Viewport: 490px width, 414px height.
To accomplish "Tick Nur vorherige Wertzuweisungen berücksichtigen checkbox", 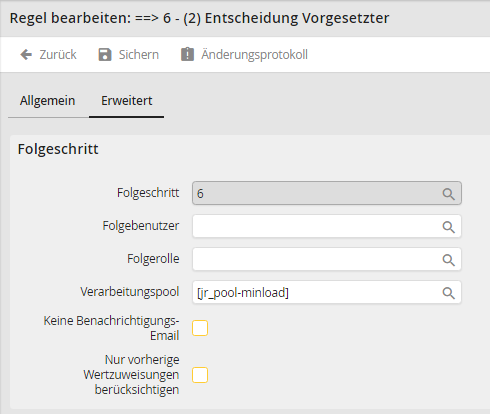I will pyautogui.click(x=200, y=375).
